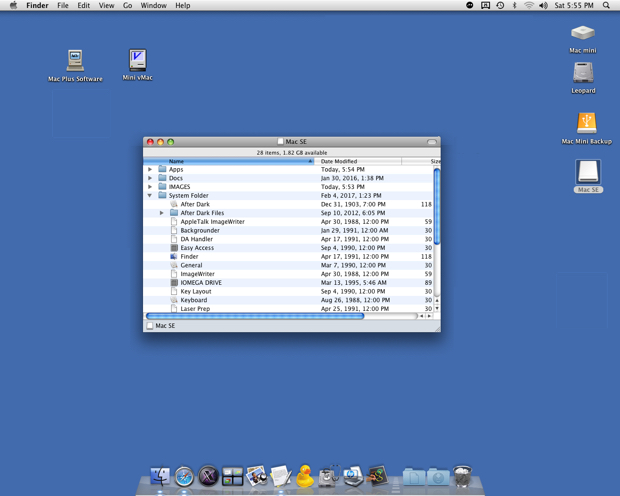Select the Backgrounder file

coord(288,230)
